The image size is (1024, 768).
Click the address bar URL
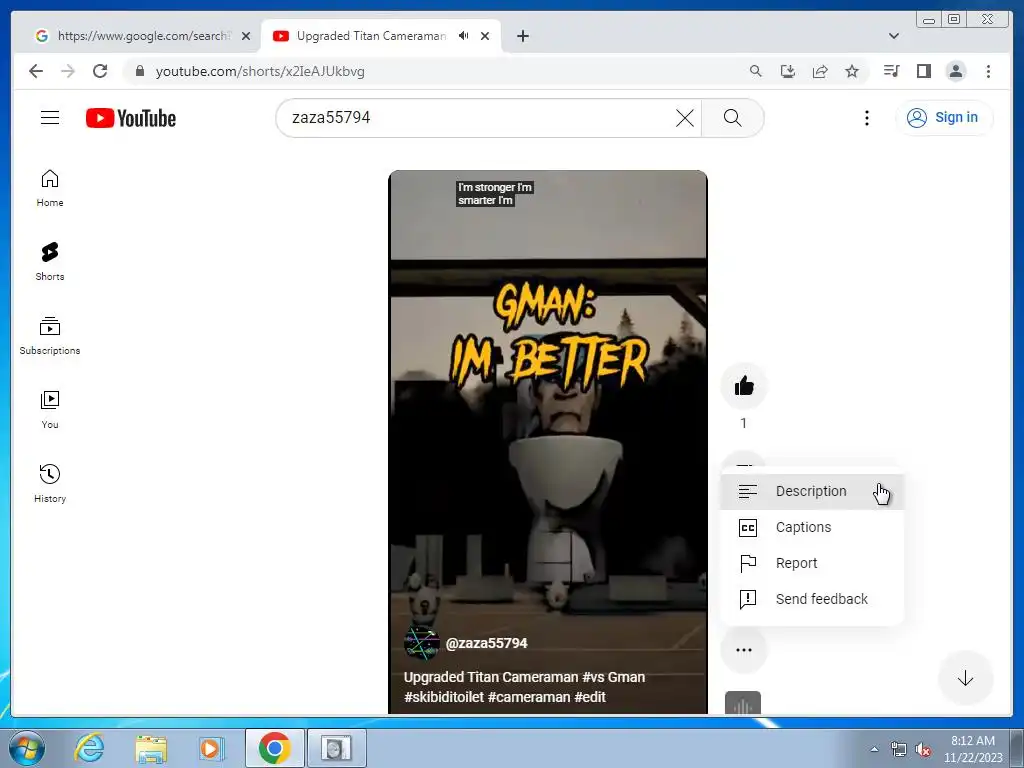click(x=260, y=72)
